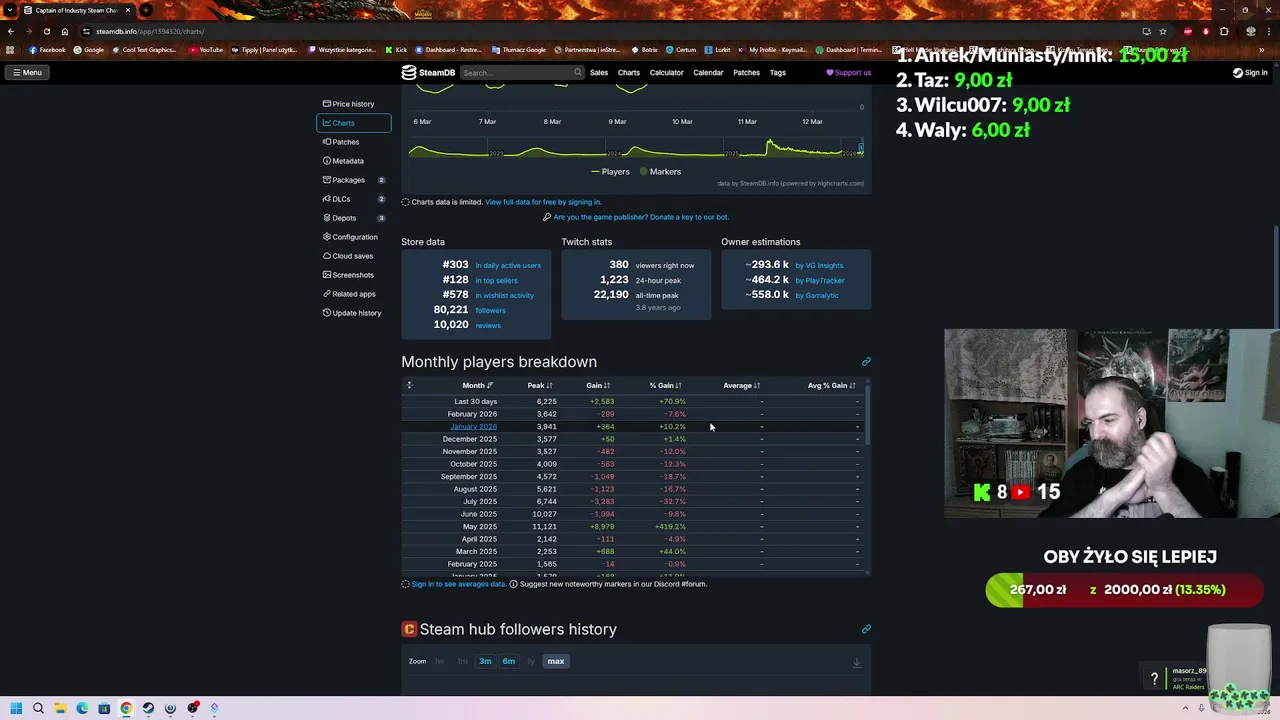Open the January 2026 month link
This screenshot has width=1280, height=720.
click(473, 426)
